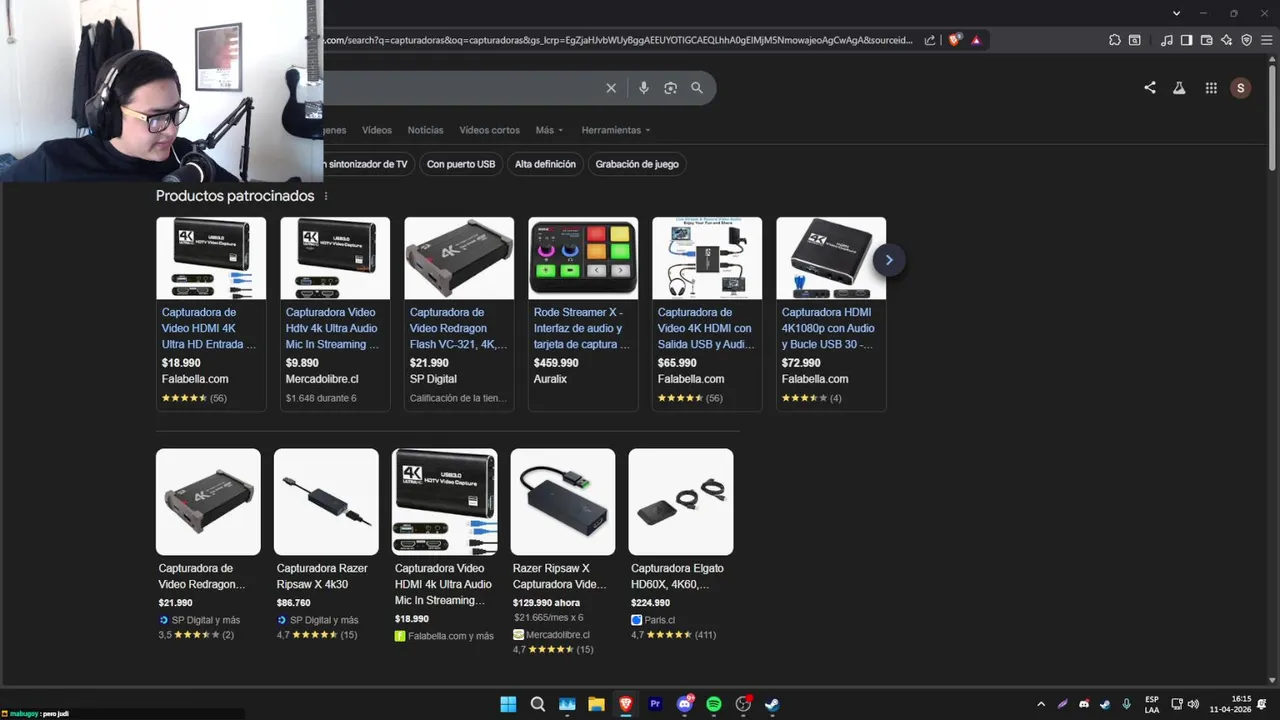Click the share page icon in address bar
Screen dimensions: 1280x720
tap(930, 40)
